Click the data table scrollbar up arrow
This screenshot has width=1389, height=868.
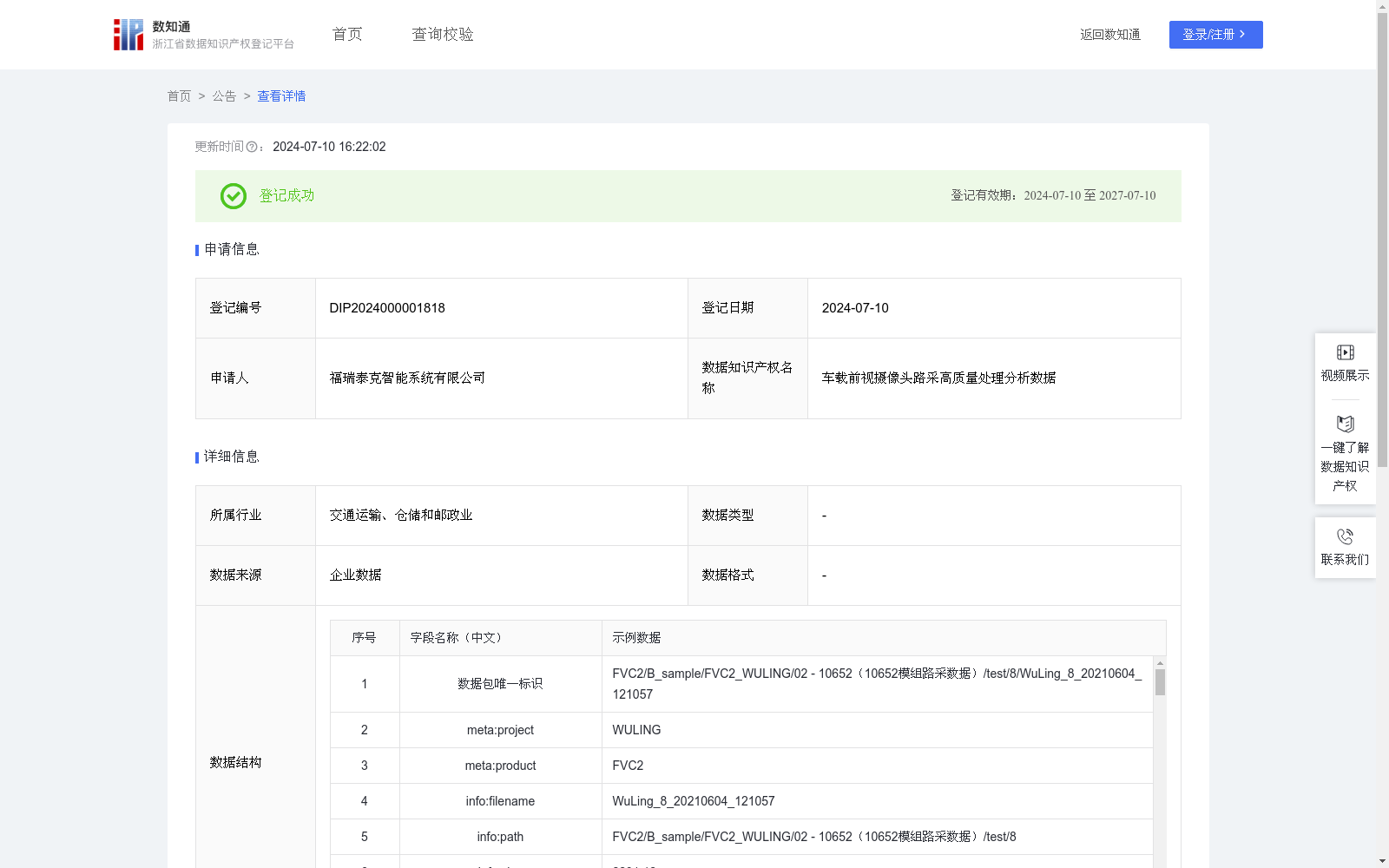point(1160,663)
